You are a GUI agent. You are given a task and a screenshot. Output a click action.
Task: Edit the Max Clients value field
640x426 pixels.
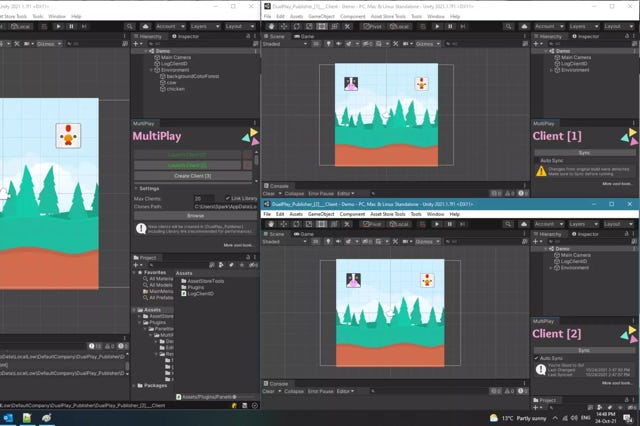[204, 199]
